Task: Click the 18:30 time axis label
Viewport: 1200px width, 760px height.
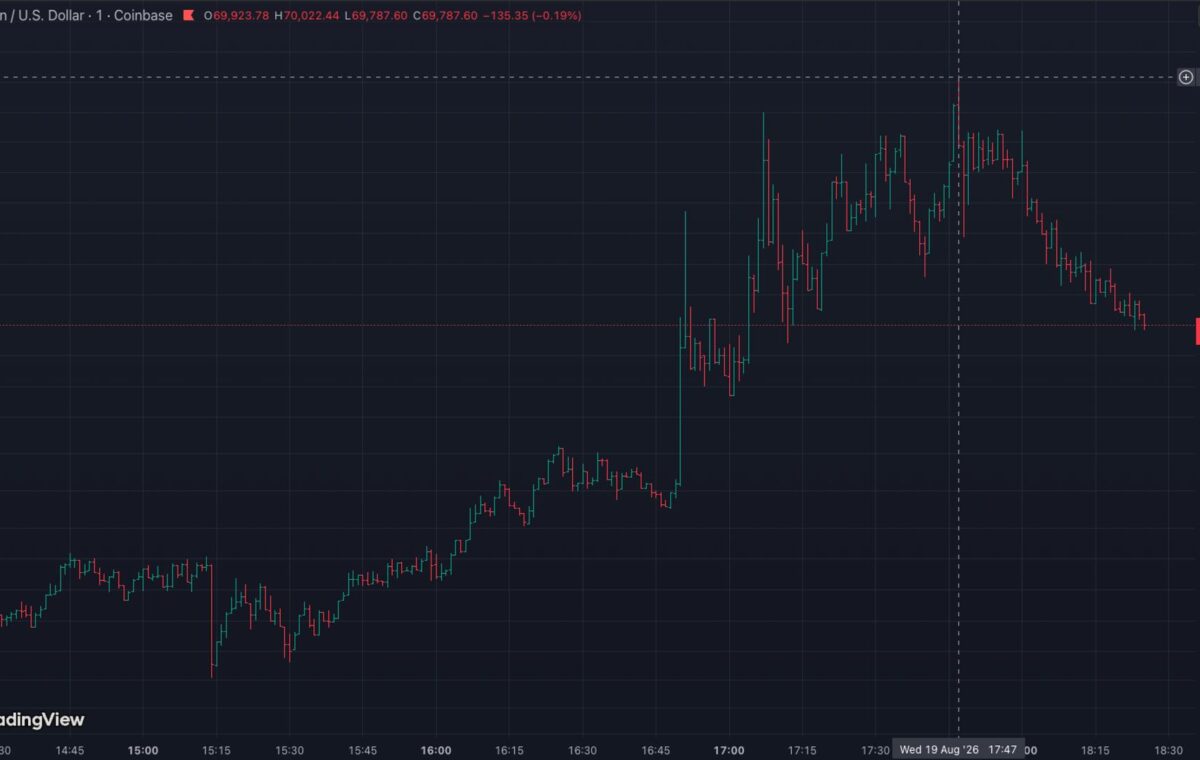Action: point(1169,749)
